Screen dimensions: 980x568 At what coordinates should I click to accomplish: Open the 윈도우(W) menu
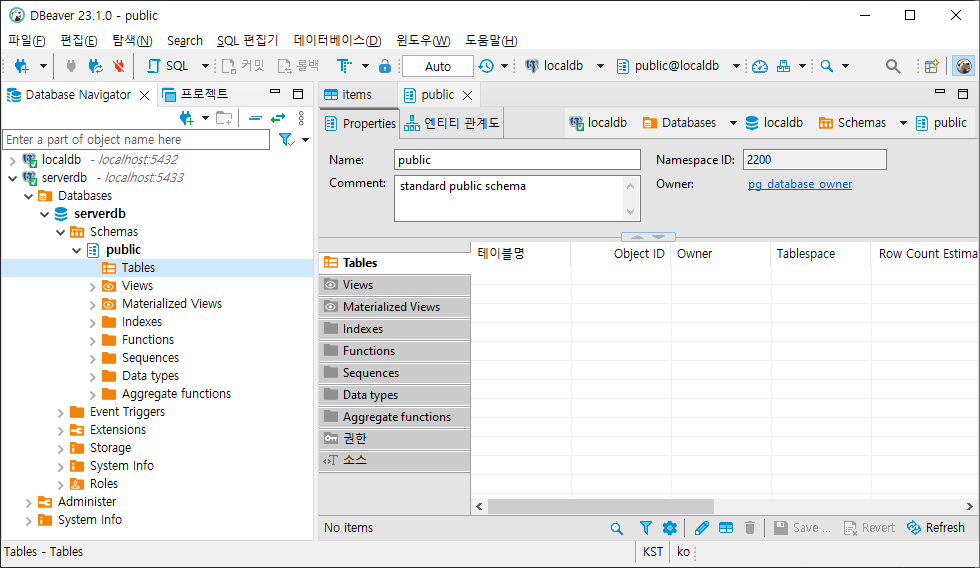[x=423, y=41]
